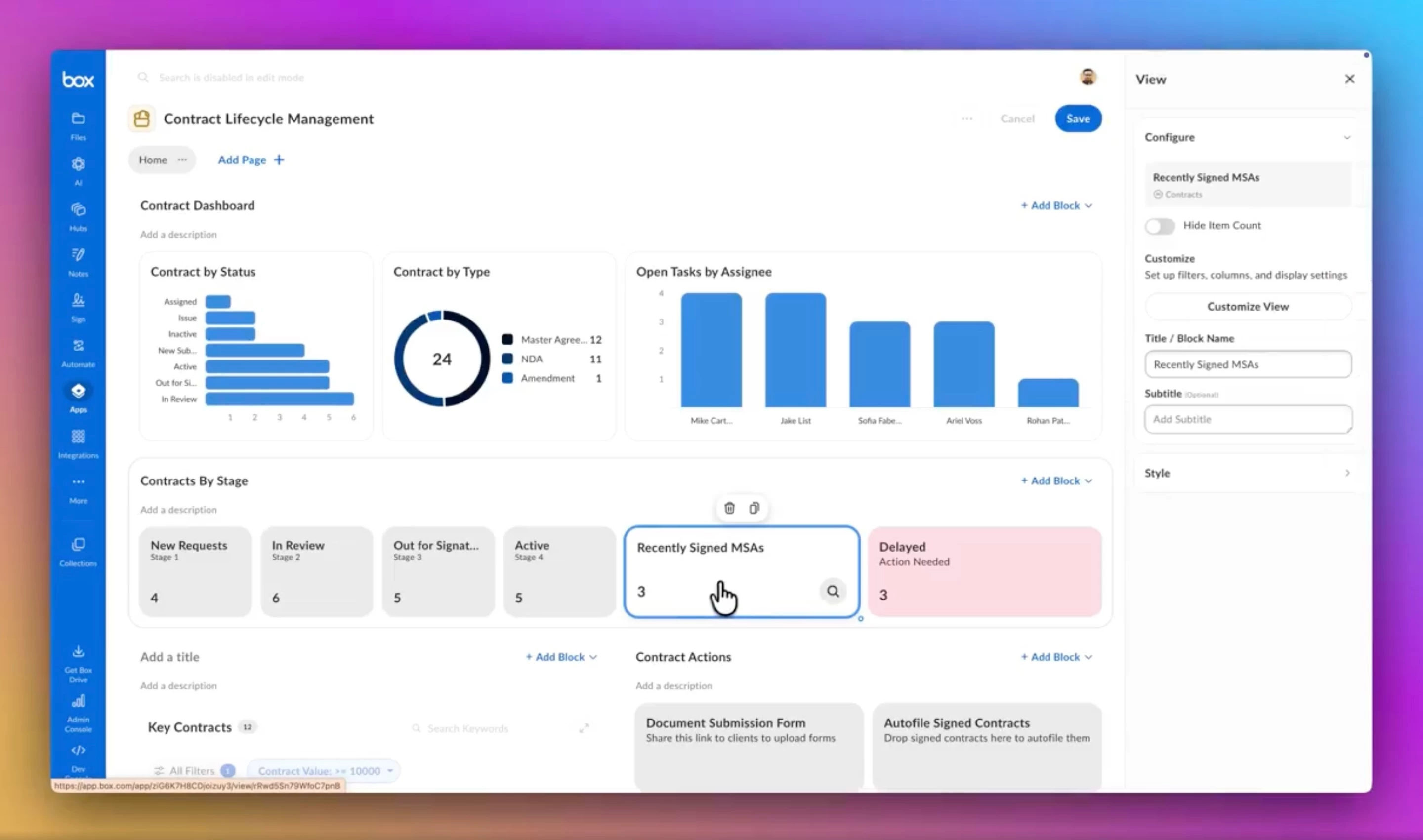This screenshot has height=840, width=1423.
Task: Show More sidebar options
Action: pos(78,489)
